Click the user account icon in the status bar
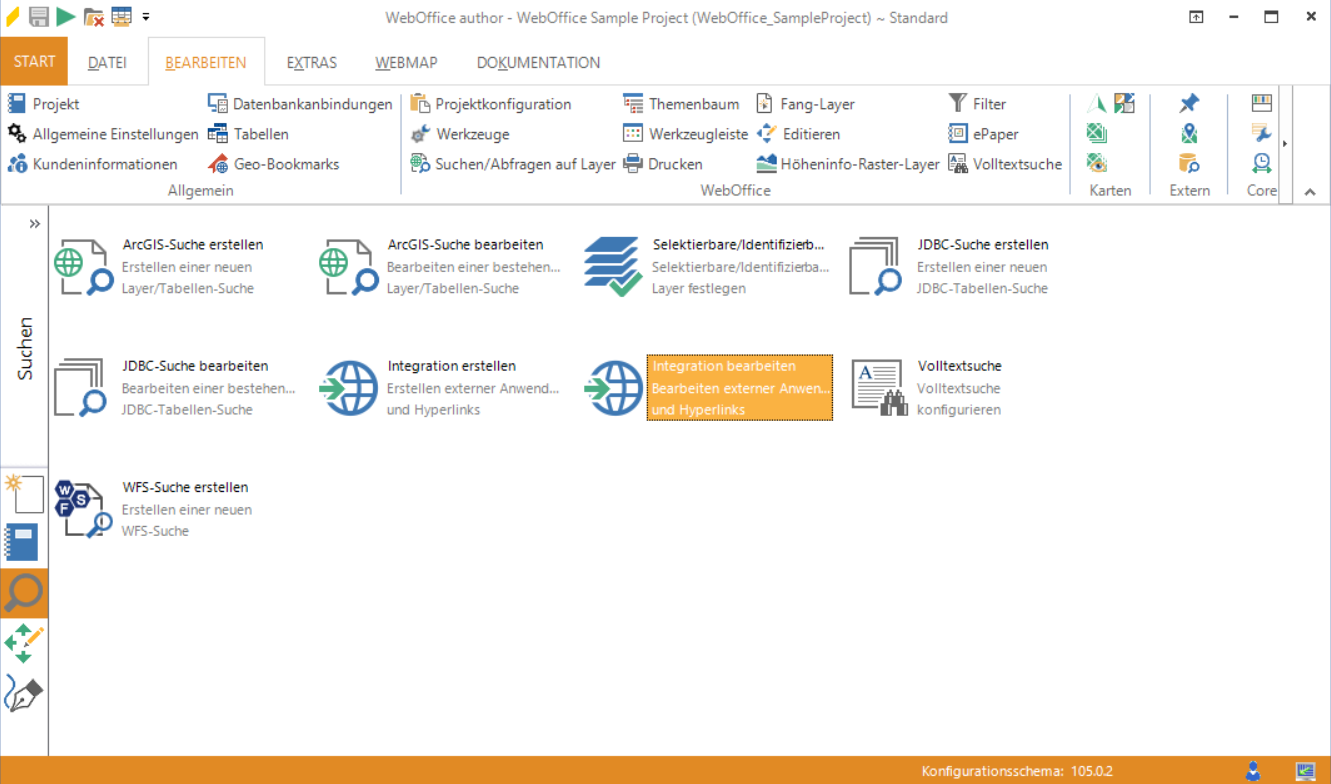1331x784 pixels. pyautogui.click(x=1251, y=770)
